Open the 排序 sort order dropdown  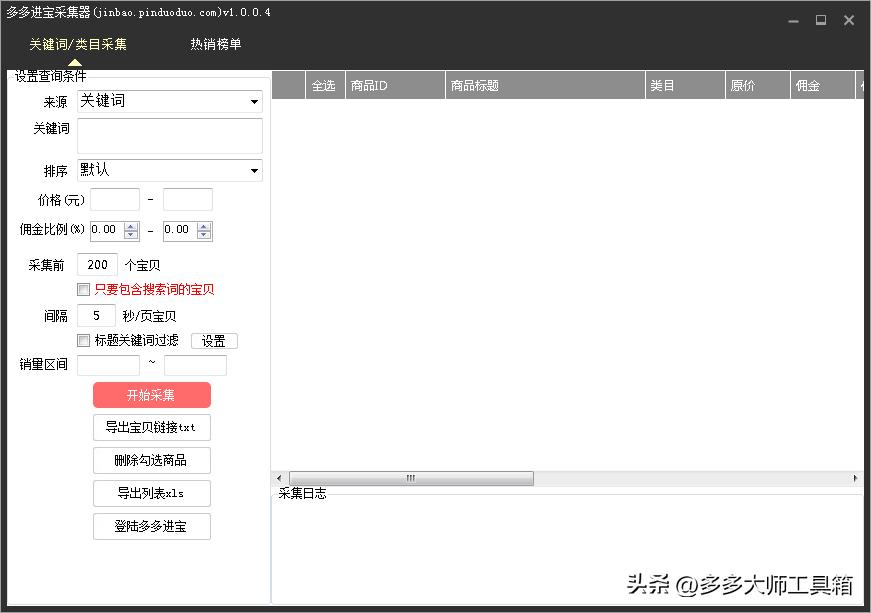168,170
